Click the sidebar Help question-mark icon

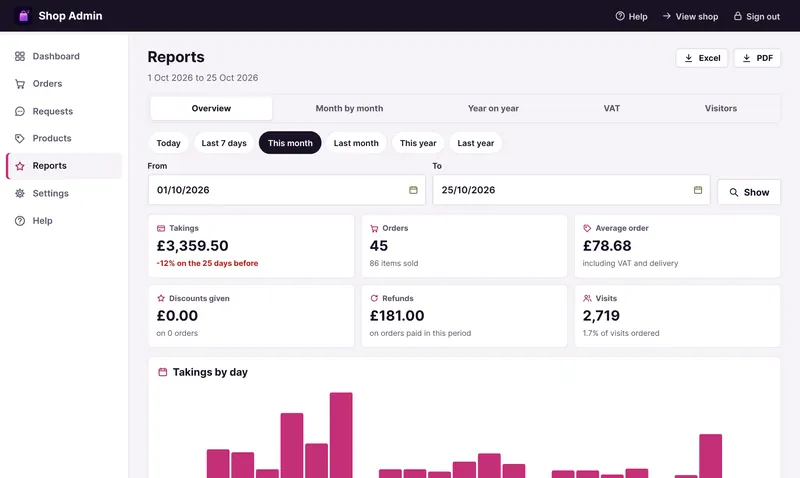click(20, 221)
